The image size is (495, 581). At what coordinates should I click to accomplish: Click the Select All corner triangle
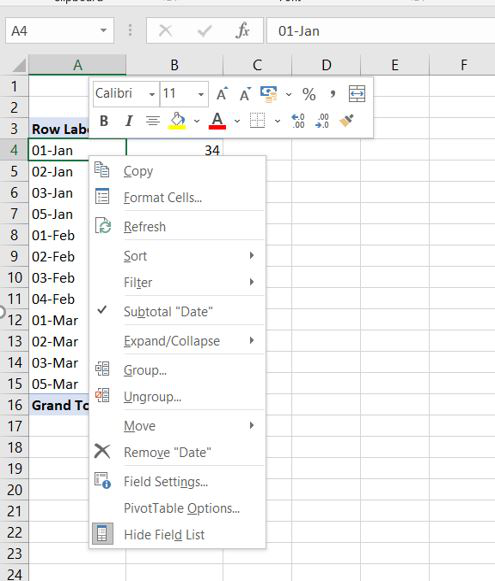click(x=18, y=65)
